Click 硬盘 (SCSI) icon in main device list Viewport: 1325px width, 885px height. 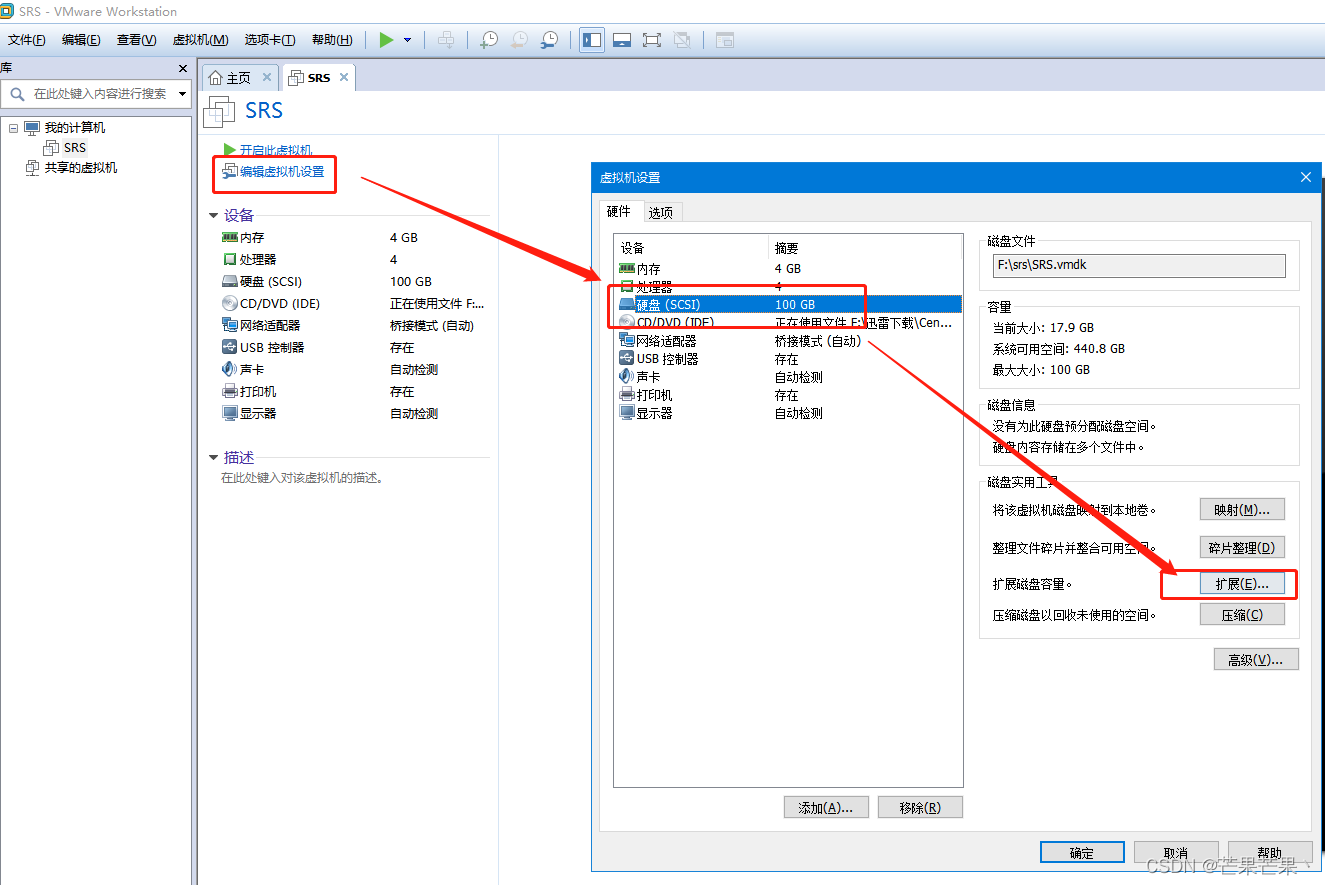point(230,282)
